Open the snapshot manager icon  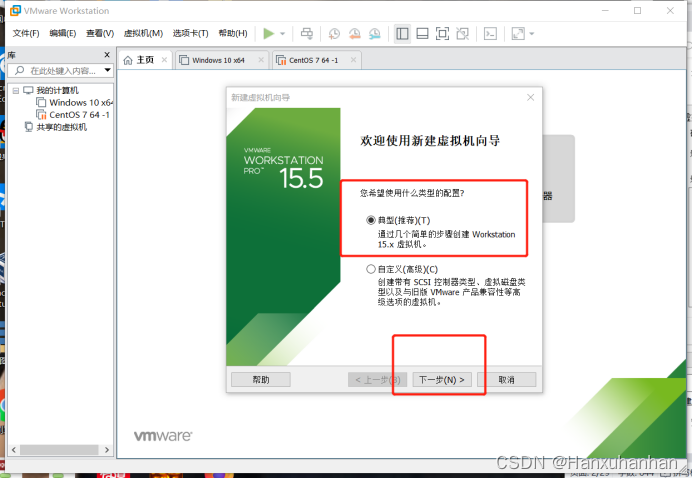point(375,34)
